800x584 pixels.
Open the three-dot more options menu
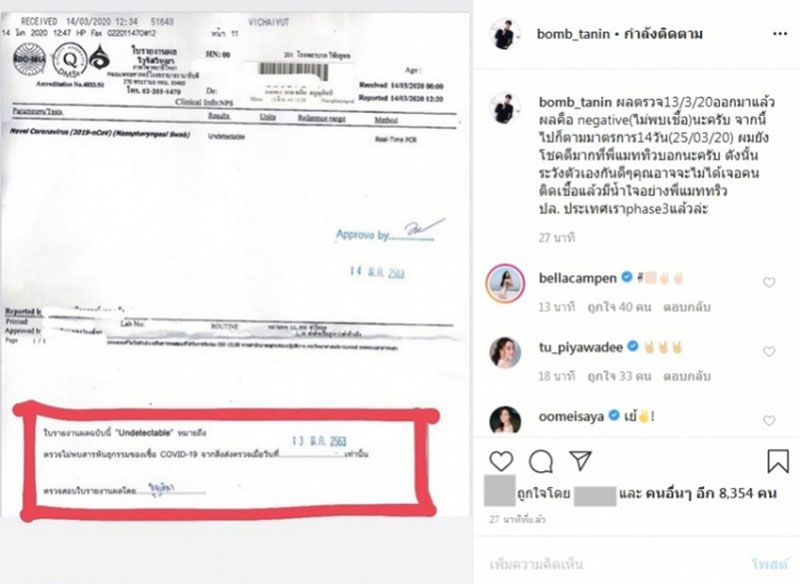click(780, 34)
